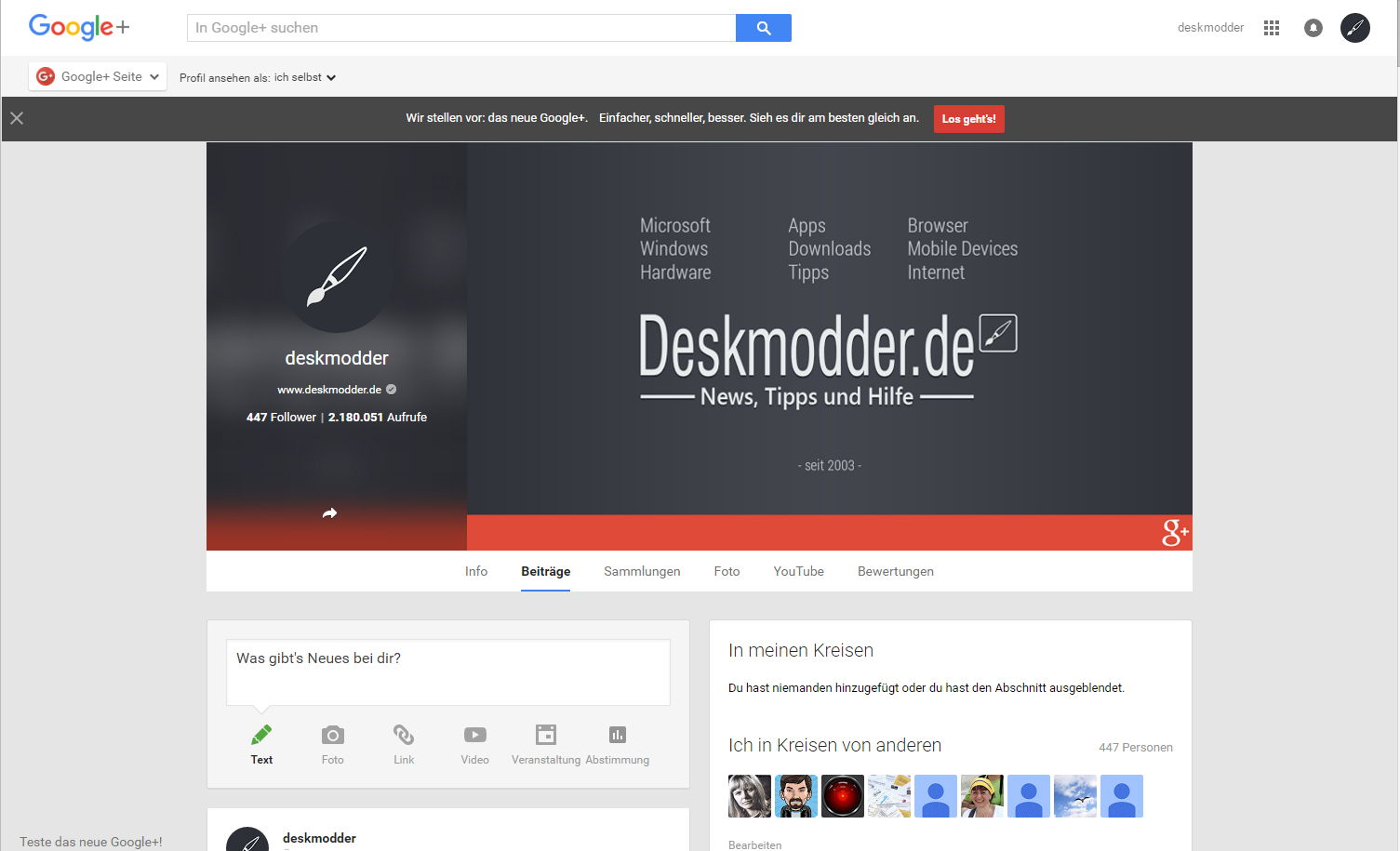1400x851 pixels.
Task: Click the g+ logo on cover banner
Action: pos(1175,533)
